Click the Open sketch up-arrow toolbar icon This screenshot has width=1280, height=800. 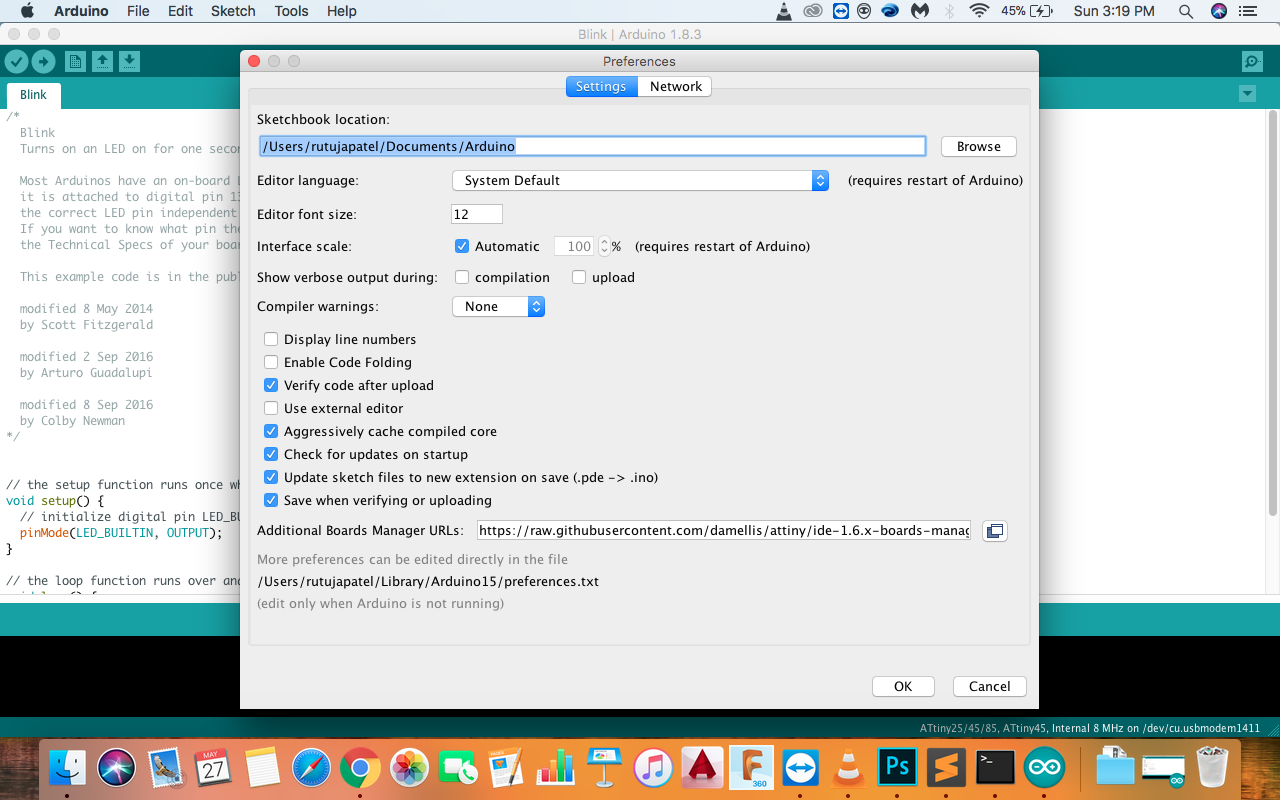coord(102,62)
